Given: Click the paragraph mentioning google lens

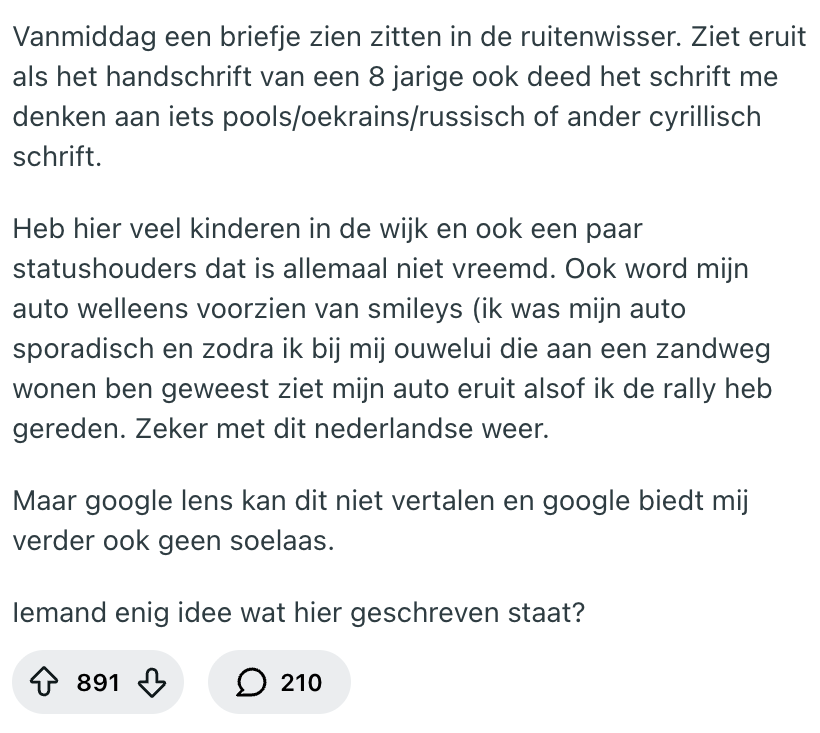Looking at the screenshot, I should [x=380, y=521].
